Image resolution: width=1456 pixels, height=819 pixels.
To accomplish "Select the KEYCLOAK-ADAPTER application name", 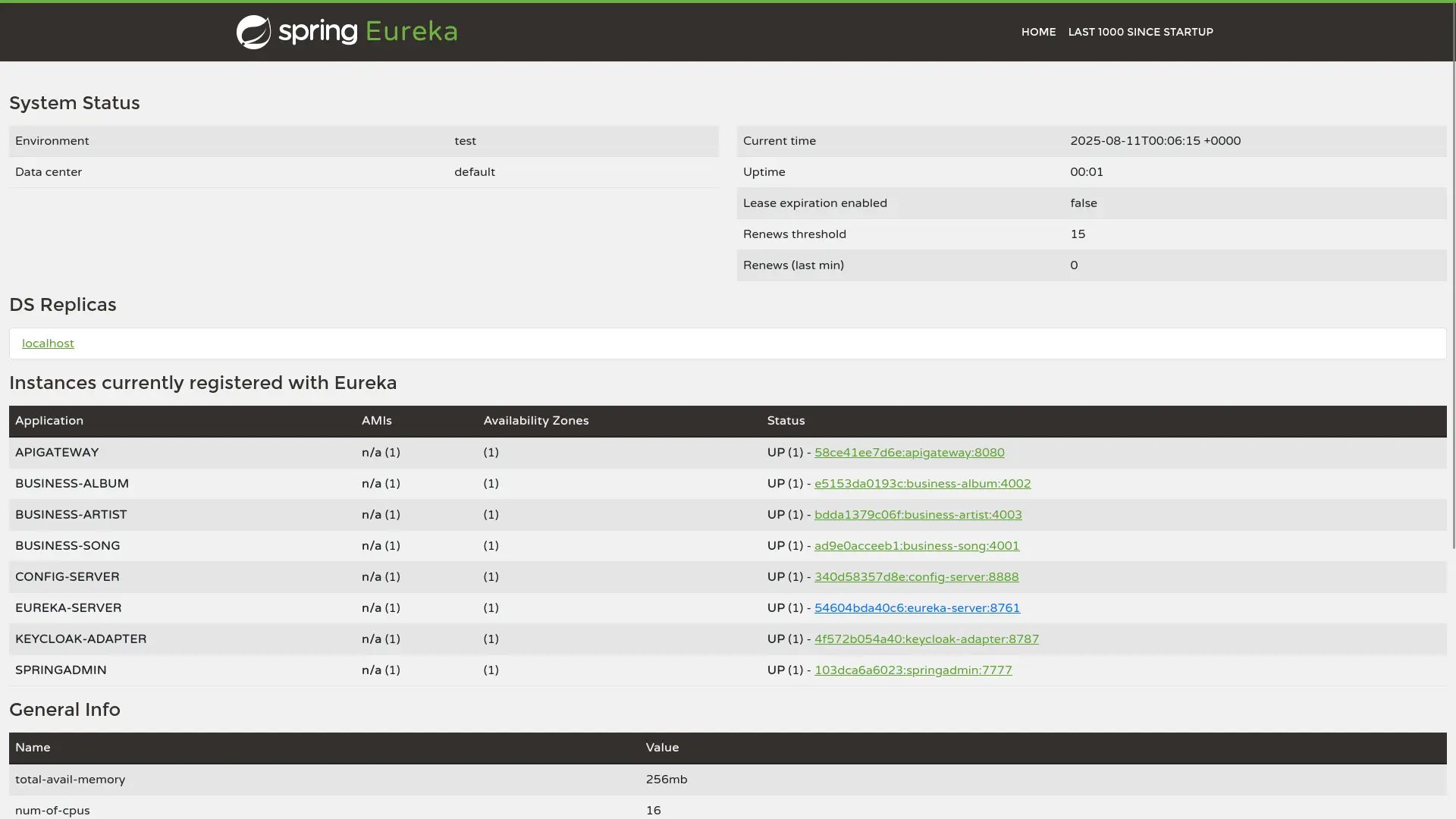I will pos(81,639).
